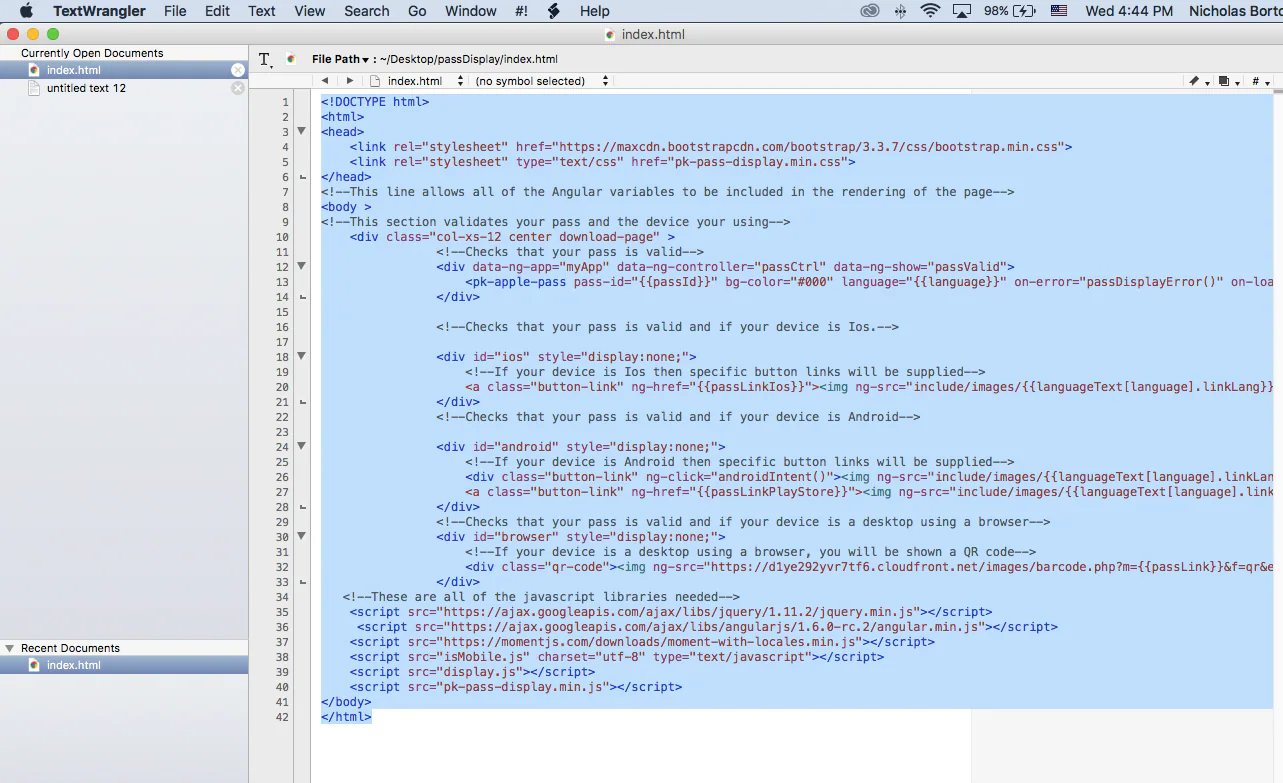Collapse the head tag fold on line 3
The height and width of the screenshot is (783, 1283).
tap(302, 131)
